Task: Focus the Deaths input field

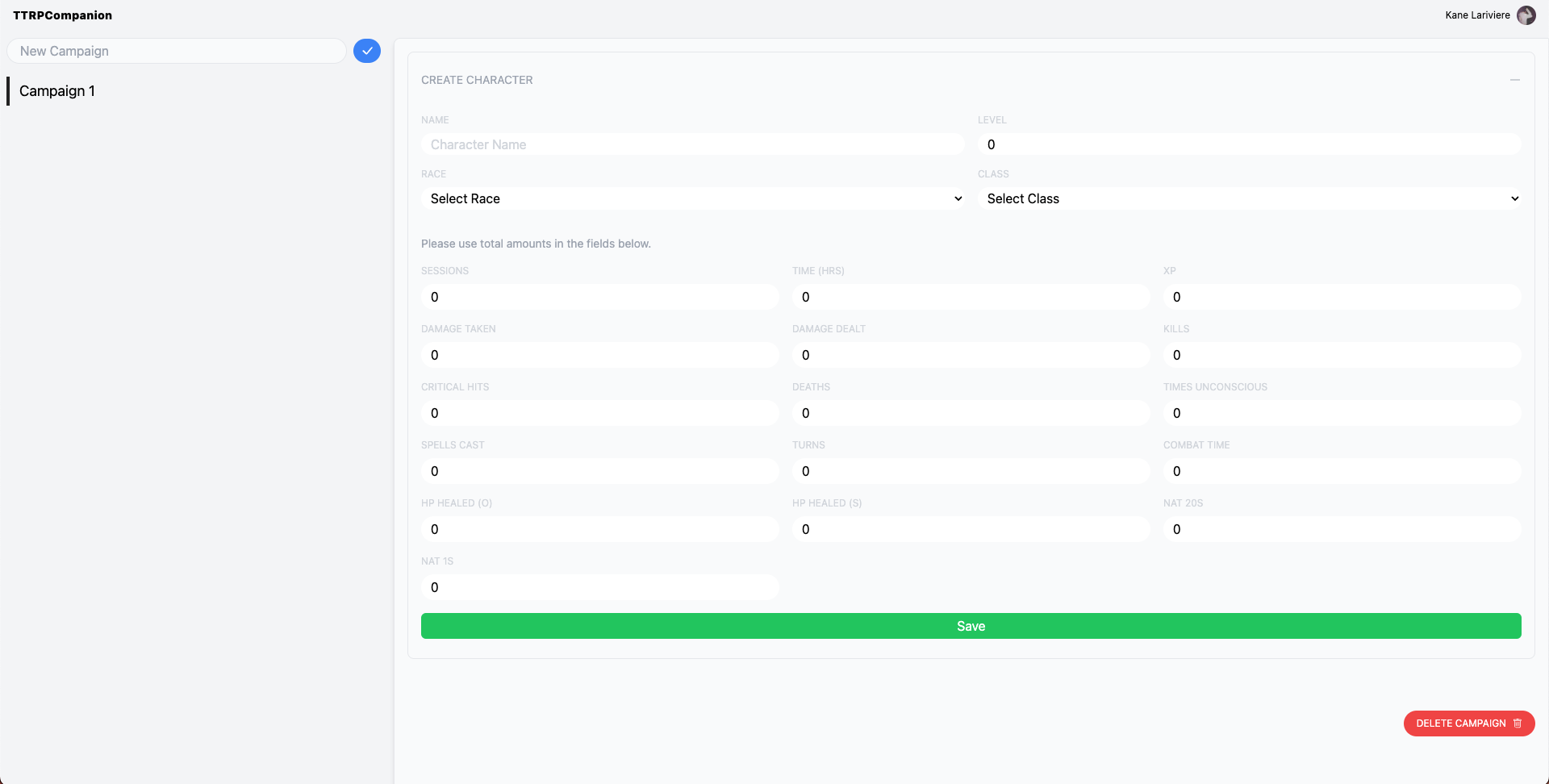Action: click(971, 413)
